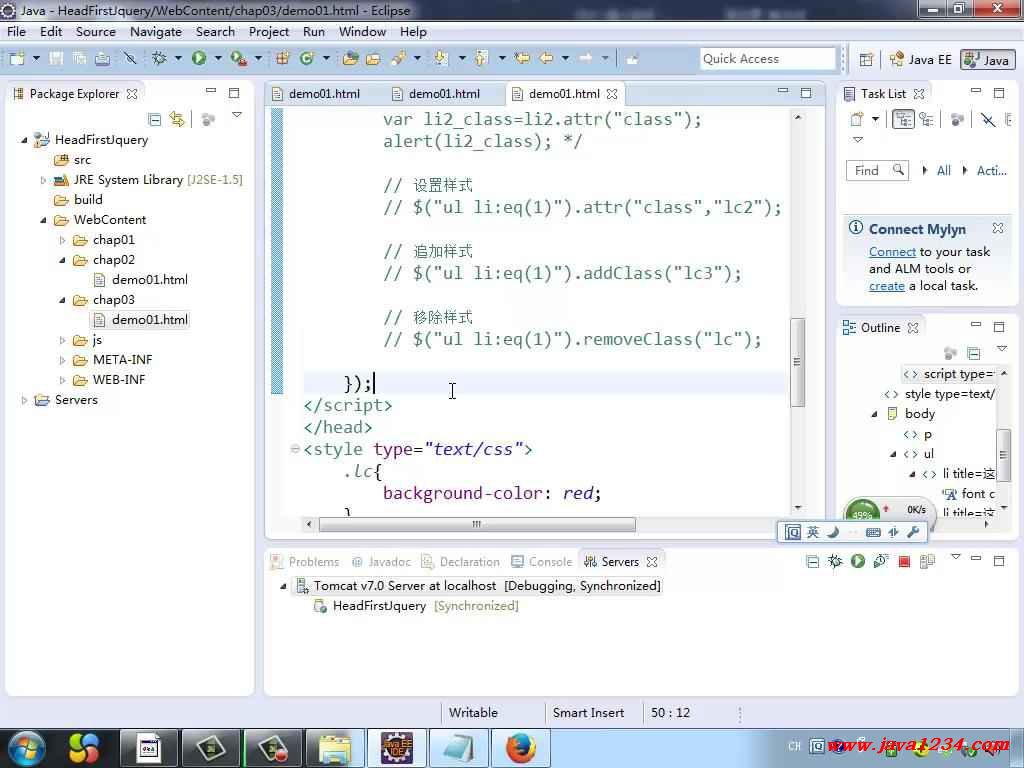The height and width of the screenshot is (768, 1024).
Task: Open the Window menu
Action: [362, 31]
